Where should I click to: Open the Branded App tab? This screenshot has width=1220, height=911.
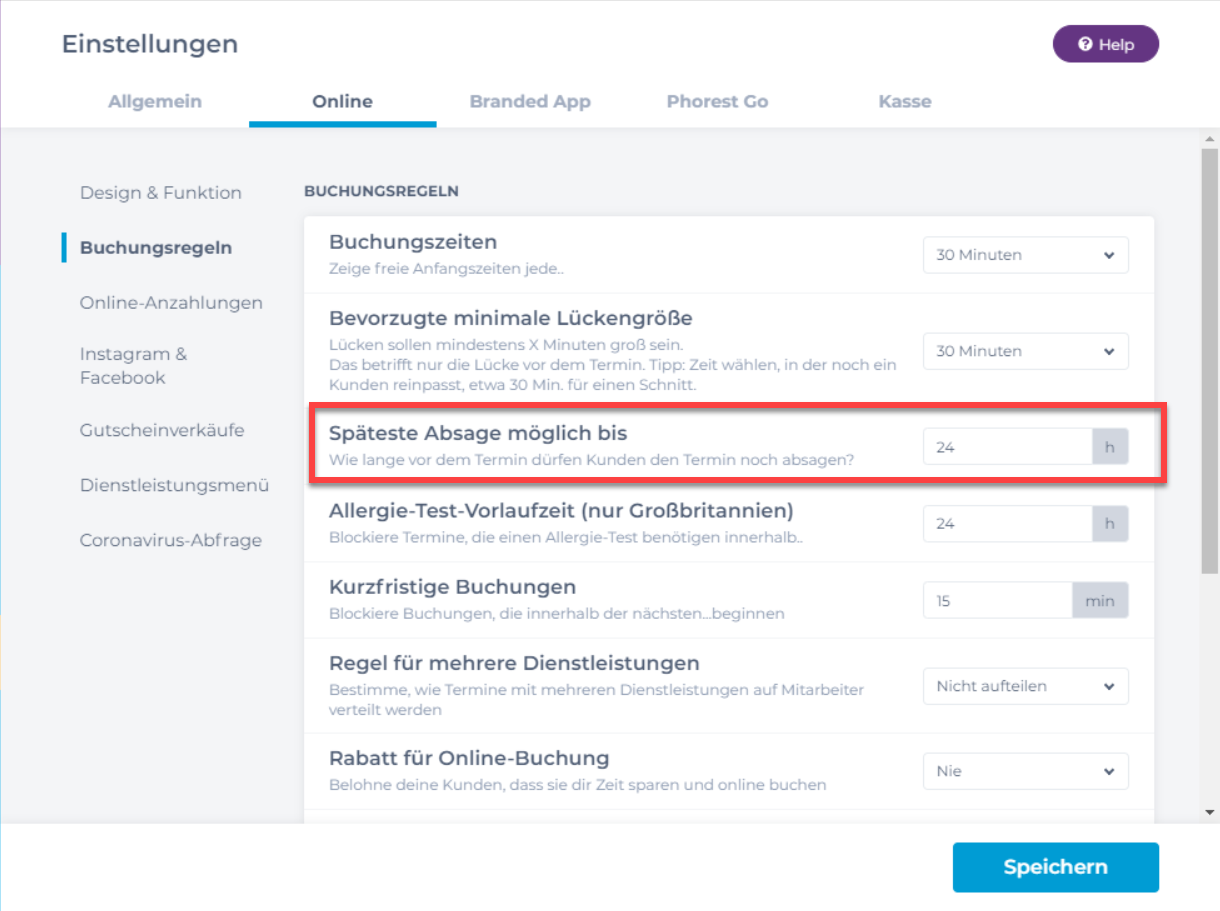[530, 101]
